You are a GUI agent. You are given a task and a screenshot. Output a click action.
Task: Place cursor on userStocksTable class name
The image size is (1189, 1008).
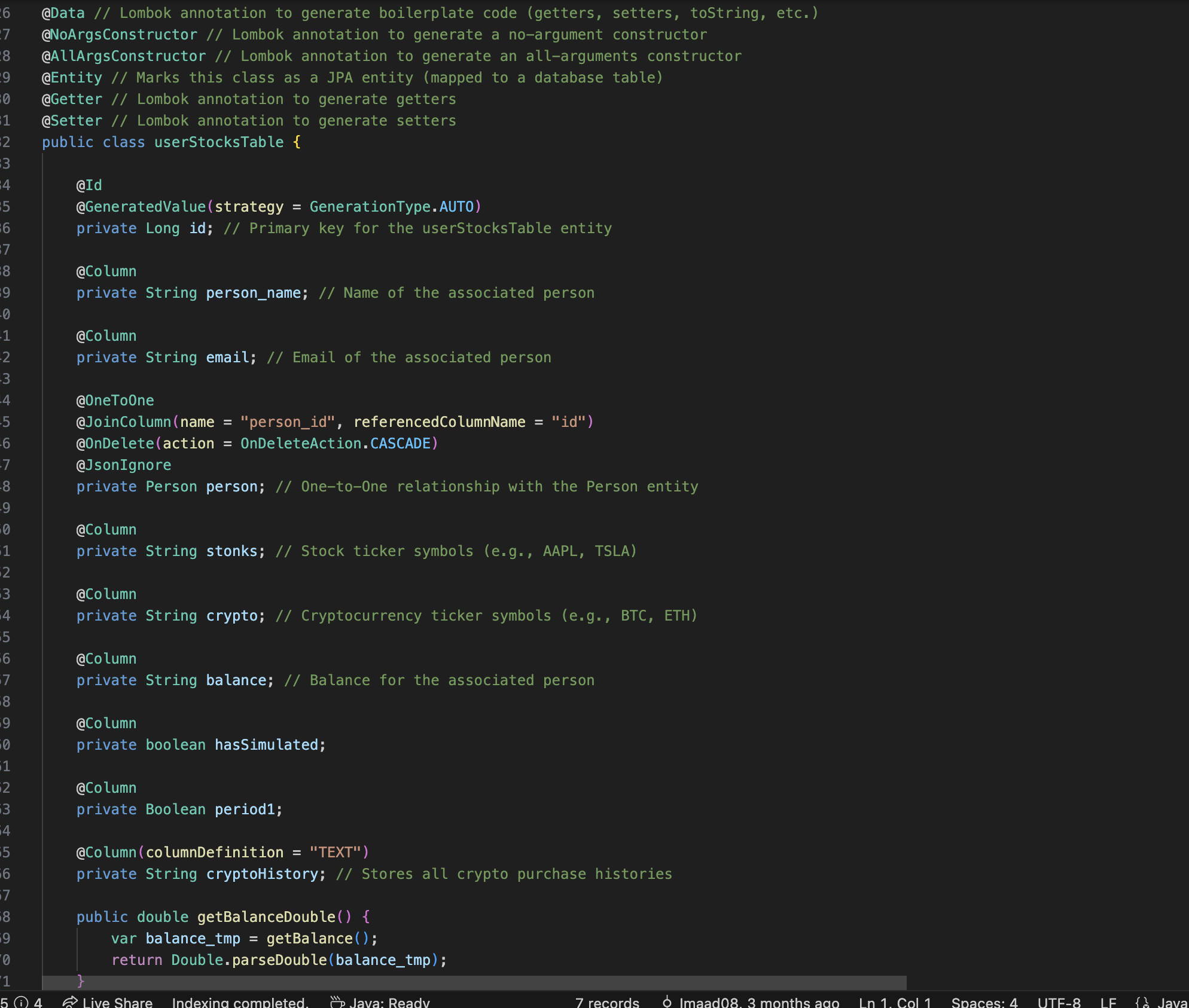pyautogui.click(x=219, y=142)
